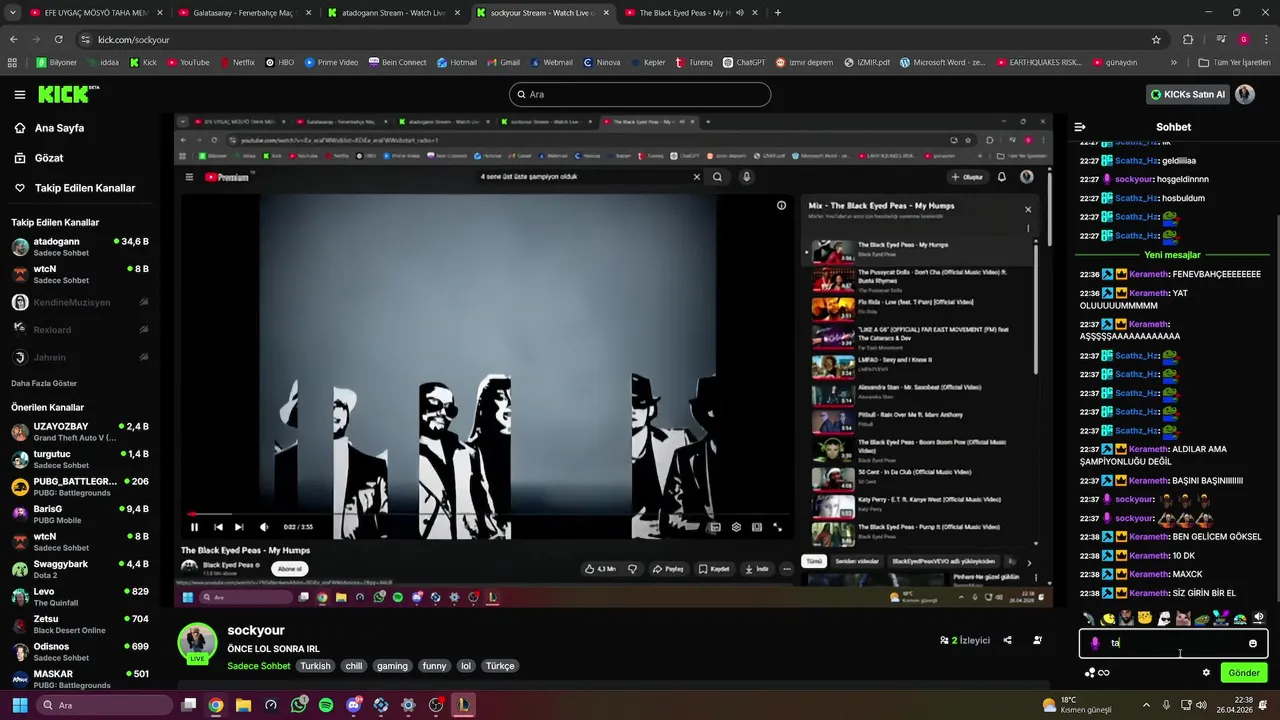1280x720 pixels.
Task: Open wtcN under Takip Edilen Kanallar
Action: 80,274
